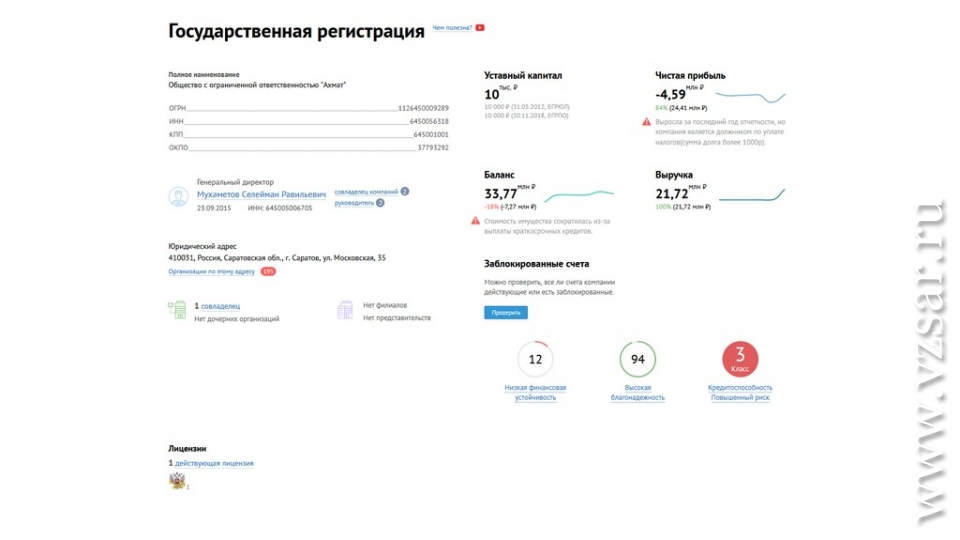Viewport: 960px width, 540px height.
Task: Click the count badge next to 'совладелец компаний'
Action: point(405,191)
